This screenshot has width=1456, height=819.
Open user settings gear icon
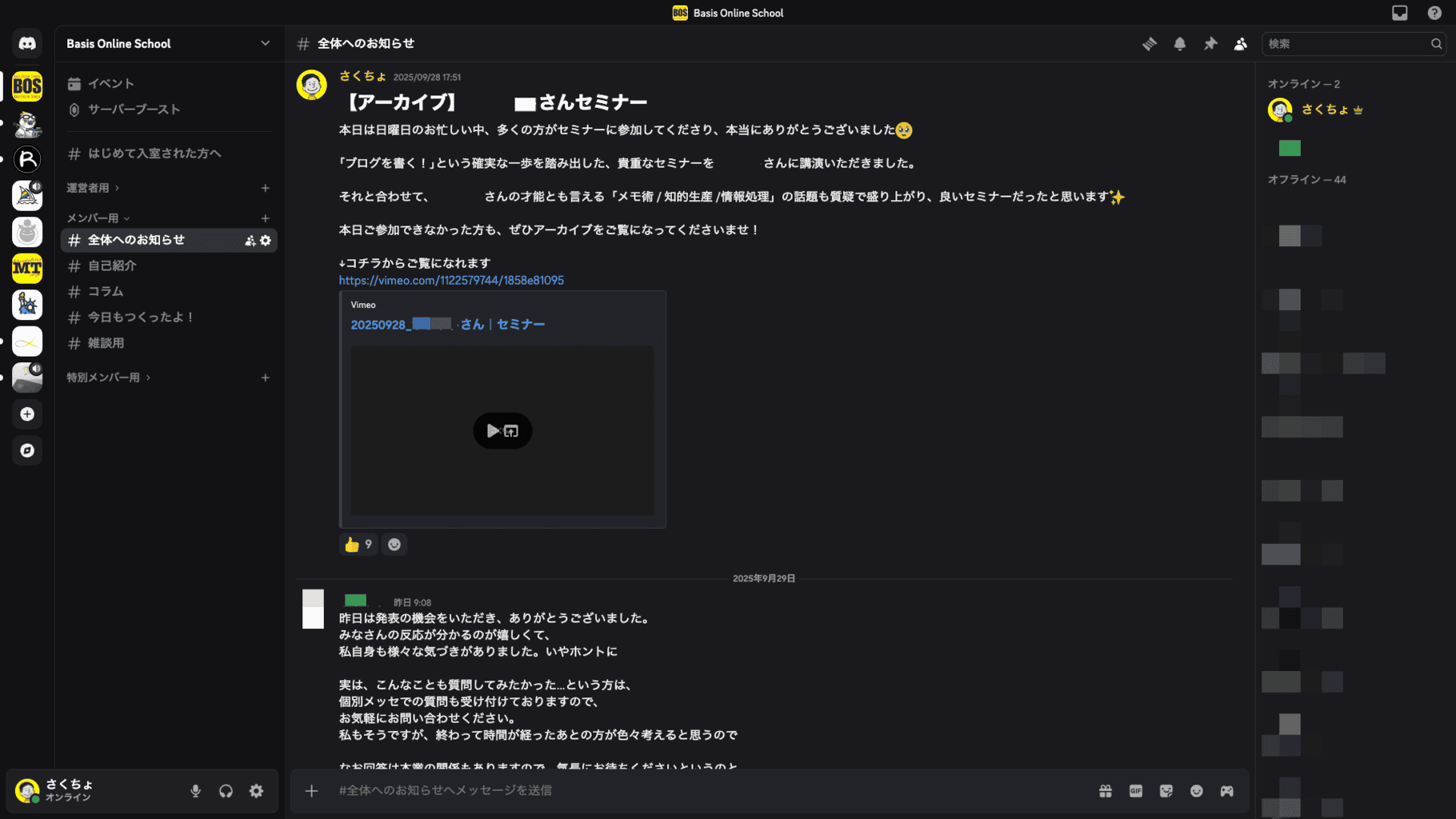click(256, 791)
